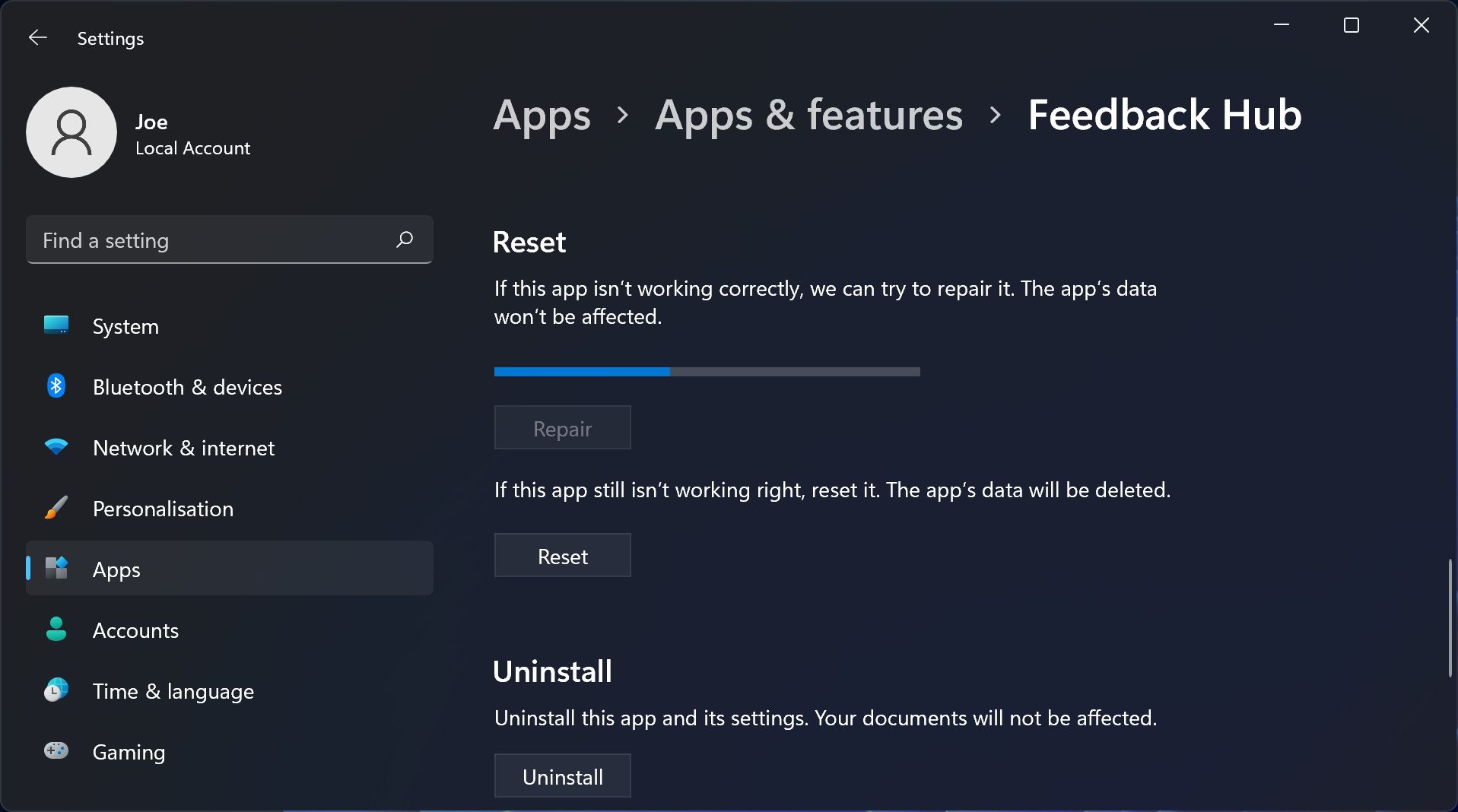Go to Network & internet settings
This screenshot has height=812, width=1458.
230,448
